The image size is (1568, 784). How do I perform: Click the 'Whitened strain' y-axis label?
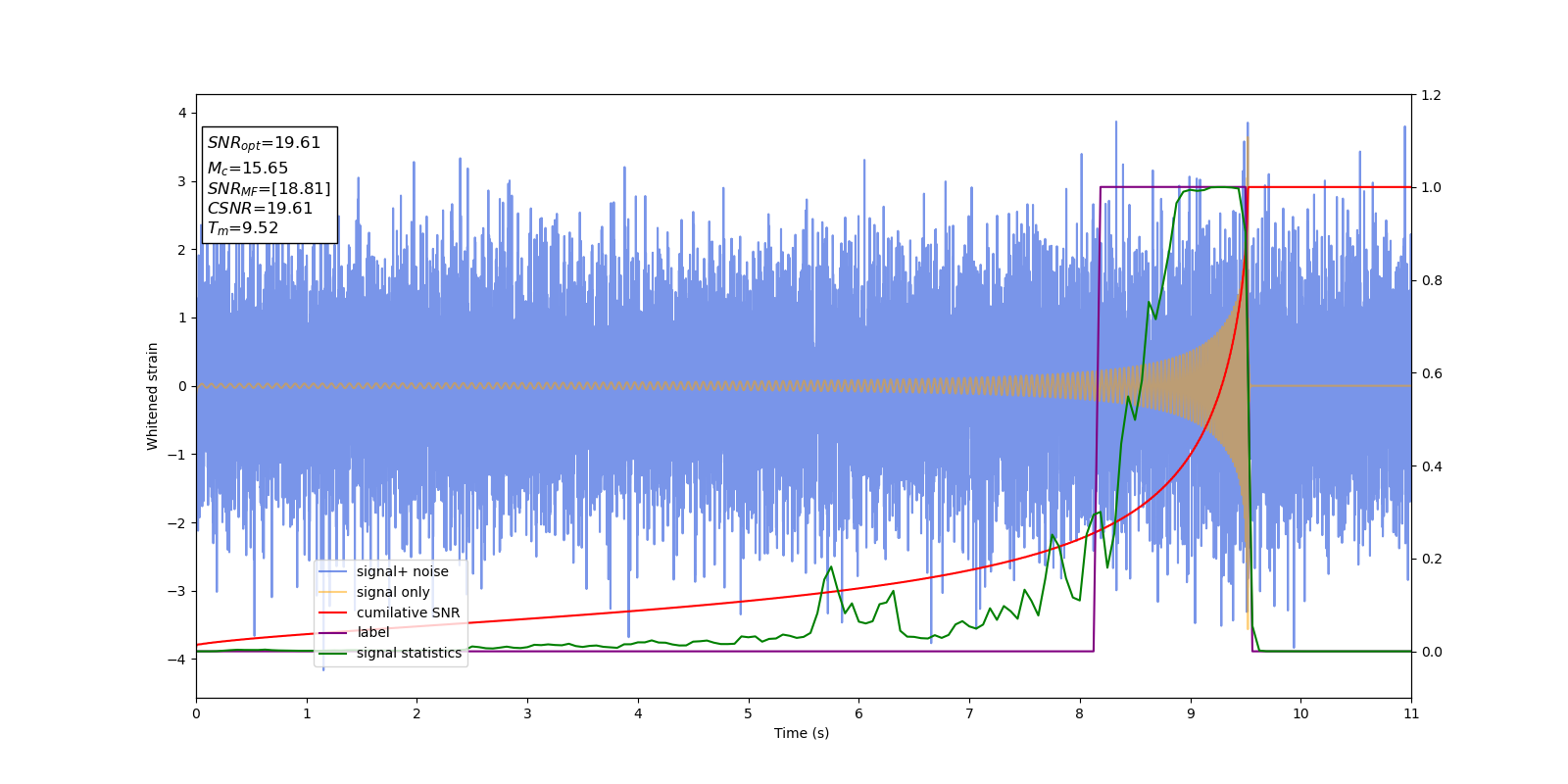pyautogui.click(x=153, y=396)
